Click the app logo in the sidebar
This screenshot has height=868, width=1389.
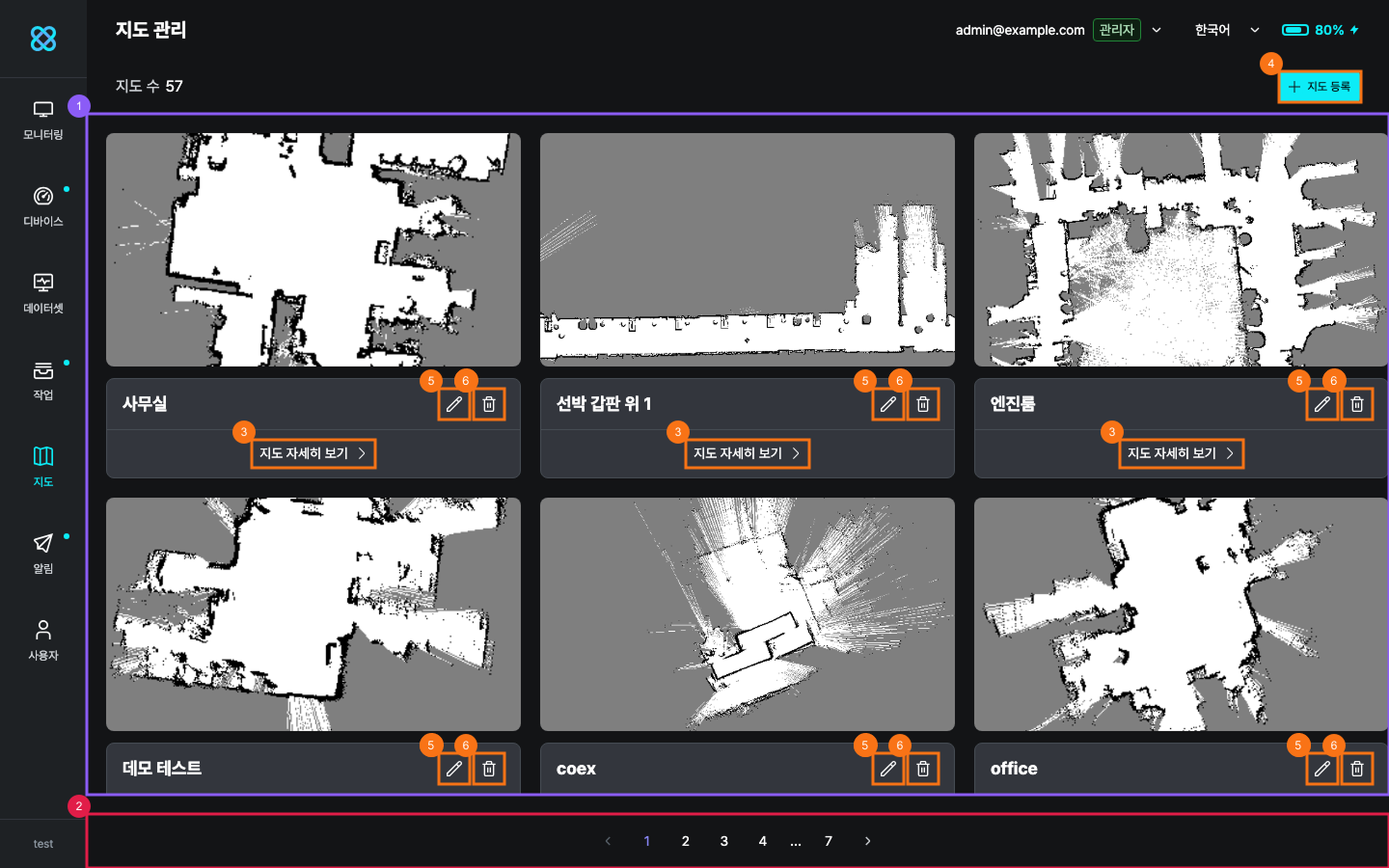point(43,39)
